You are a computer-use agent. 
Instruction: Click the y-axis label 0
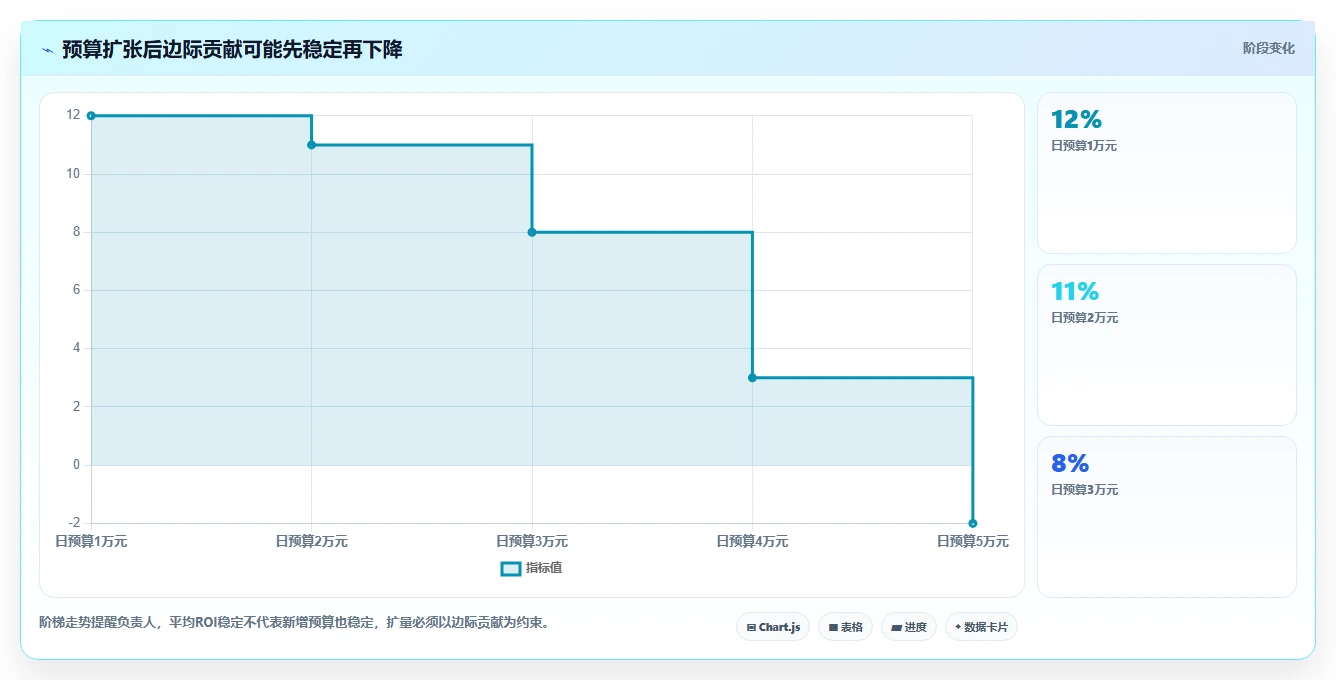(x=76, y=465)
